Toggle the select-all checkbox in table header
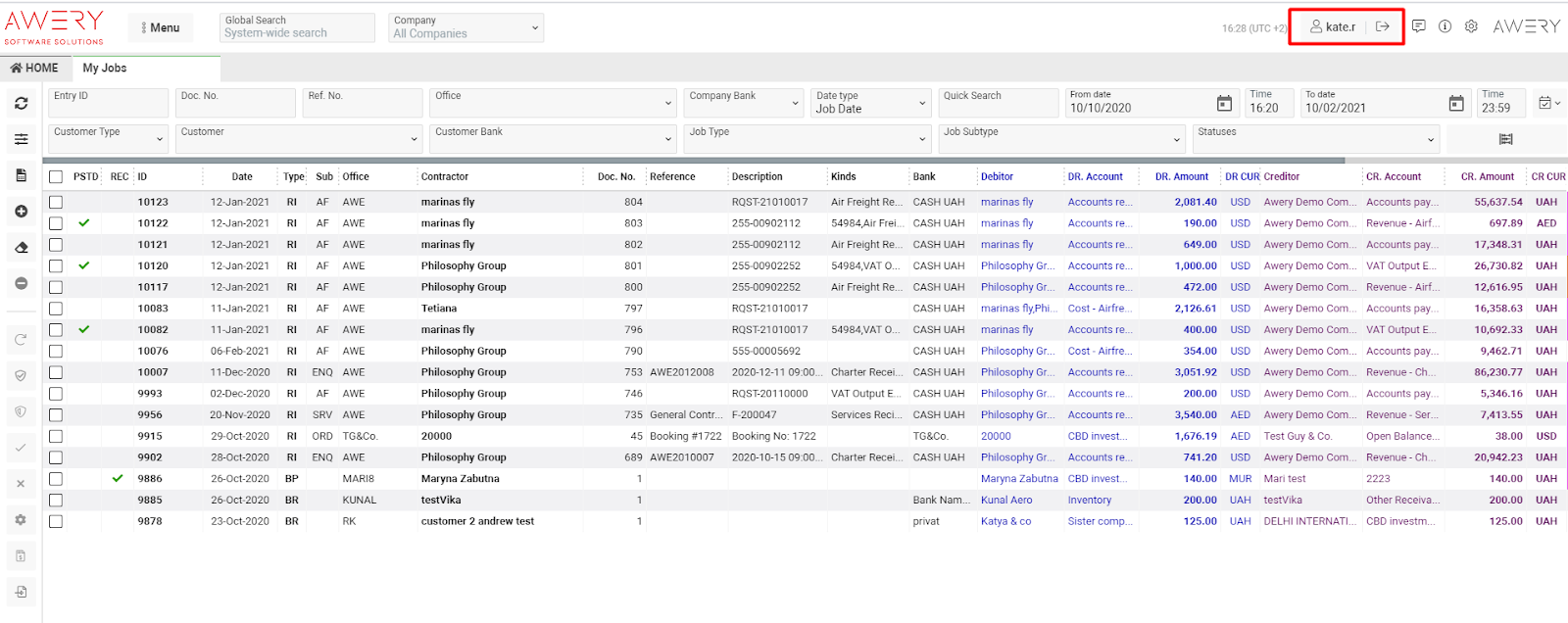 tap(56, 177)
